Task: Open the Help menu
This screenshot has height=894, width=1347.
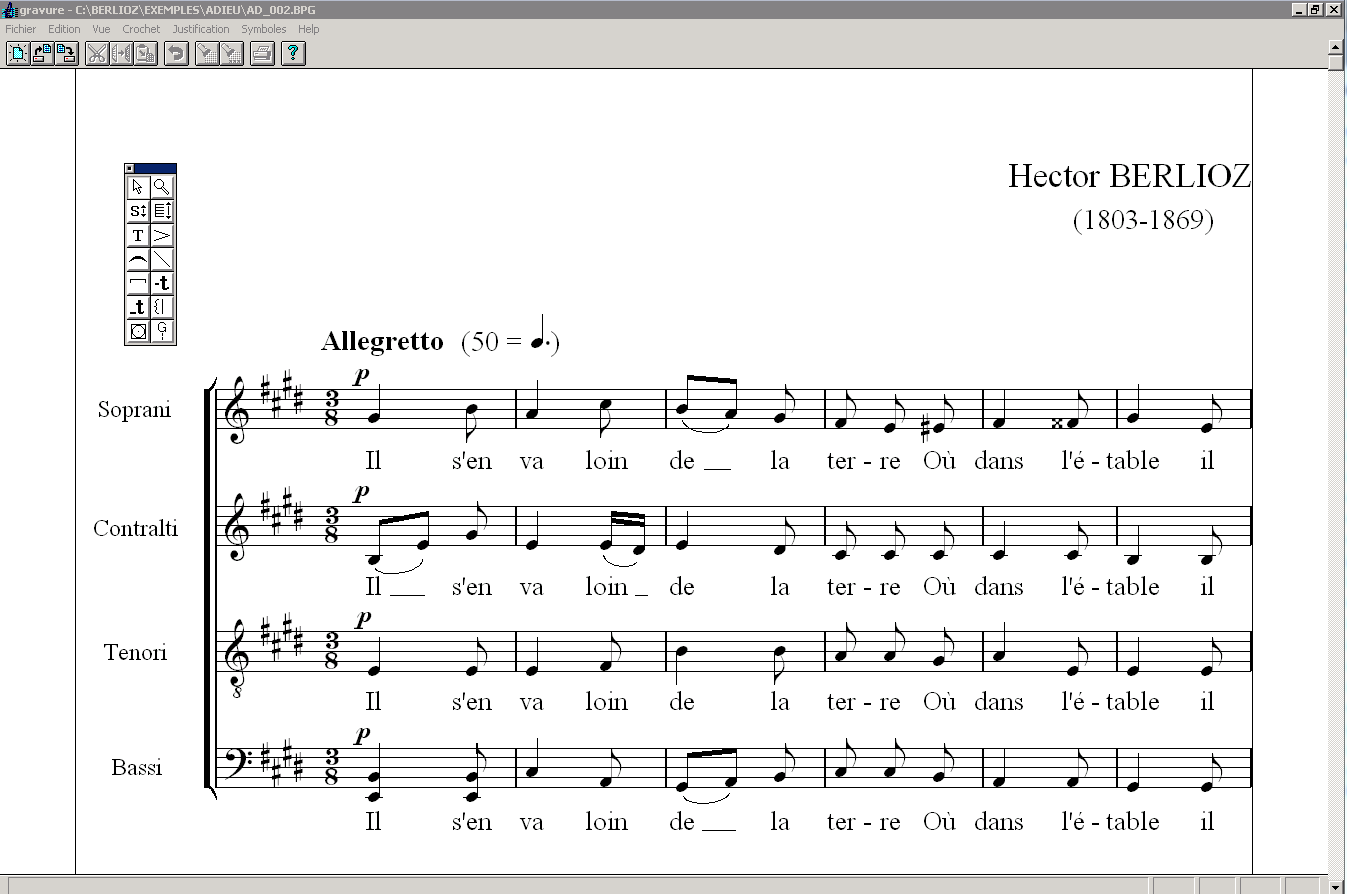Action: coord(309,29)
